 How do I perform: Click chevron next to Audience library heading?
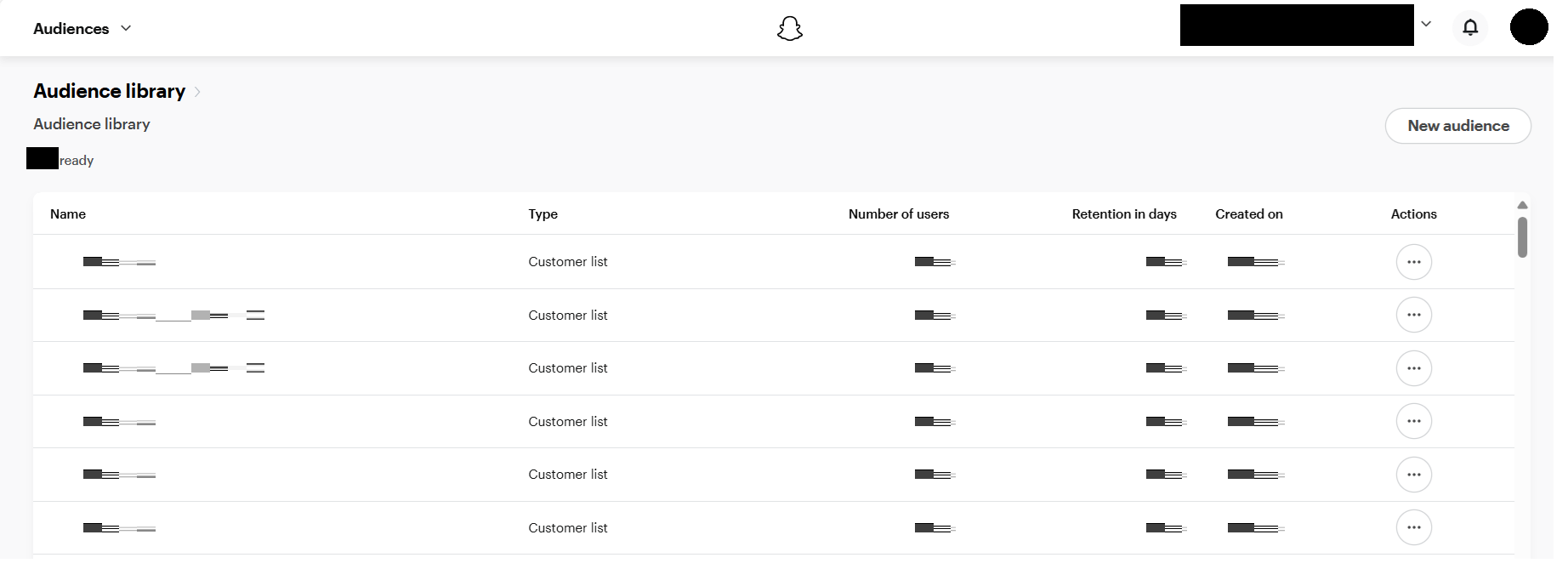(197, 92)
